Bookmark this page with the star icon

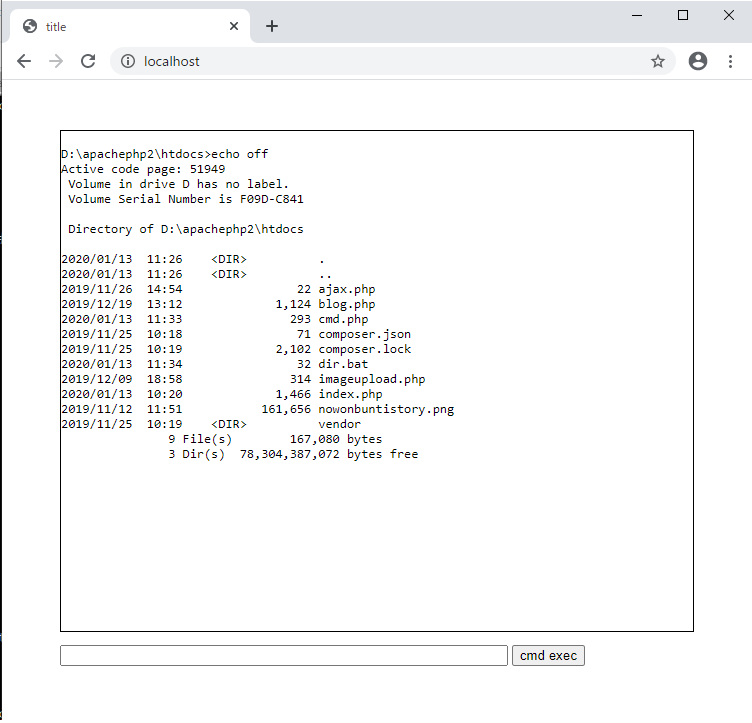[657, 61]
